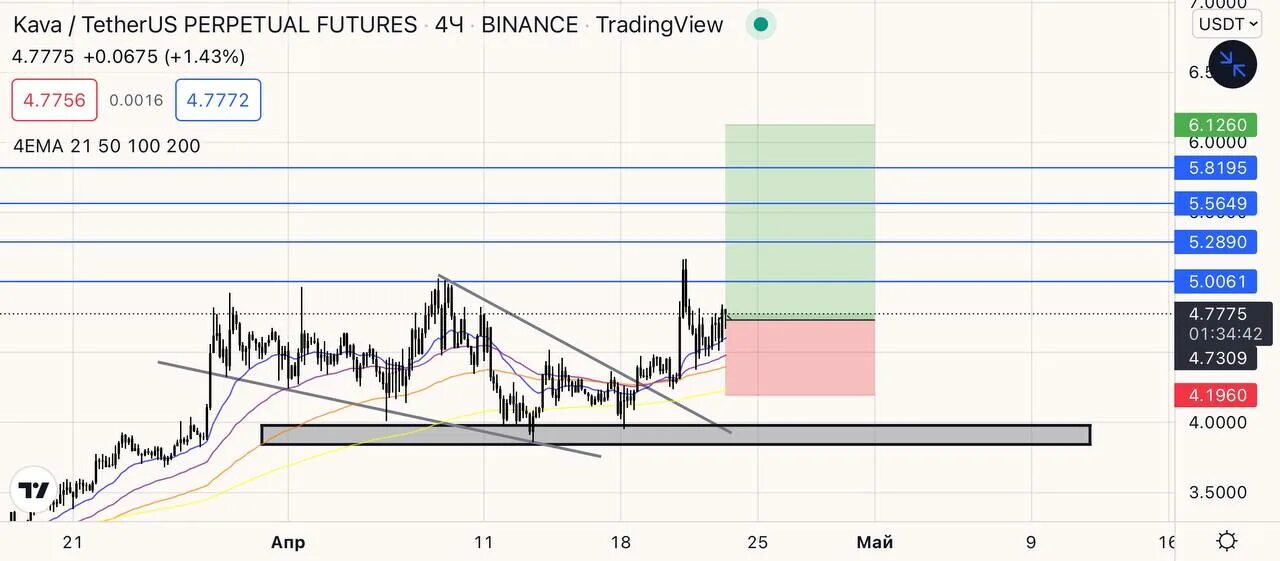Select the 5.0061 horizontal line price label
Image resolution: width=1280 pixels, height=561 pixels.
click(1217, 282)
